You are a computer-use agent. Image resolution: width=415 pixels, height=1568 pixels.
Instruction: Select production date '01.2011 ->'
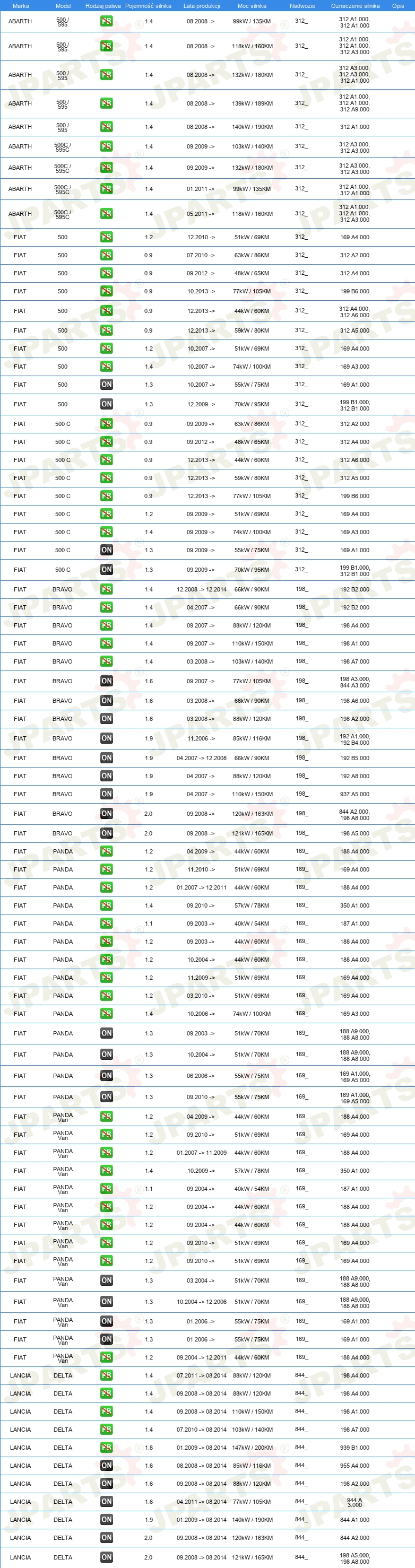(201, 189)
